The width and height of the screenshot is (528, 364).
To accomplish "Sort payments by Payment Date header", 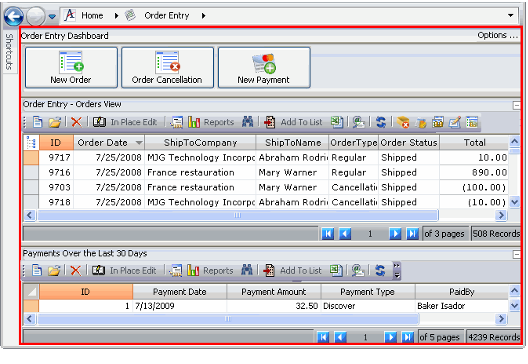I will 179,292.
